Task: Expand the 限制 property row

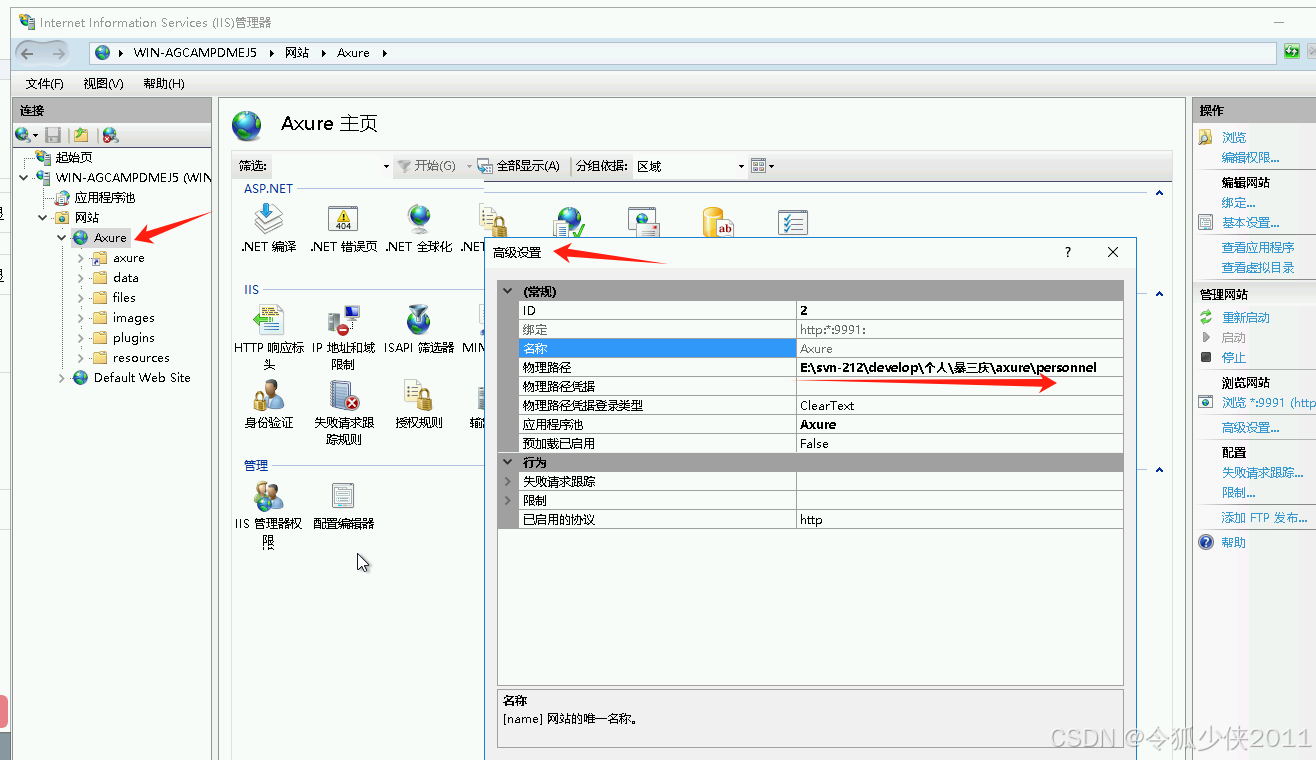Action: [508, 500]
